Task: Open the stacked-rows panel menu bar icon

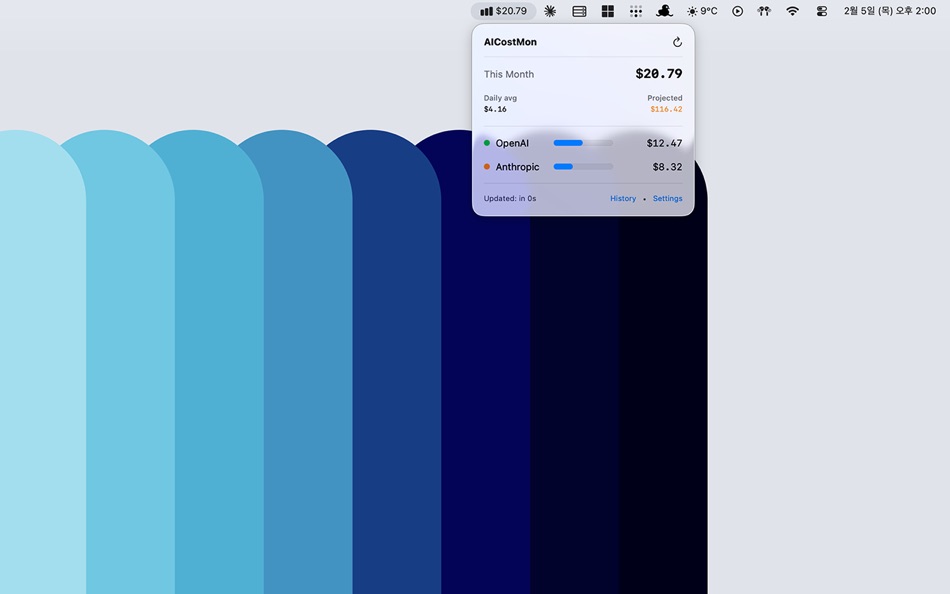Action: click(579, 11)
